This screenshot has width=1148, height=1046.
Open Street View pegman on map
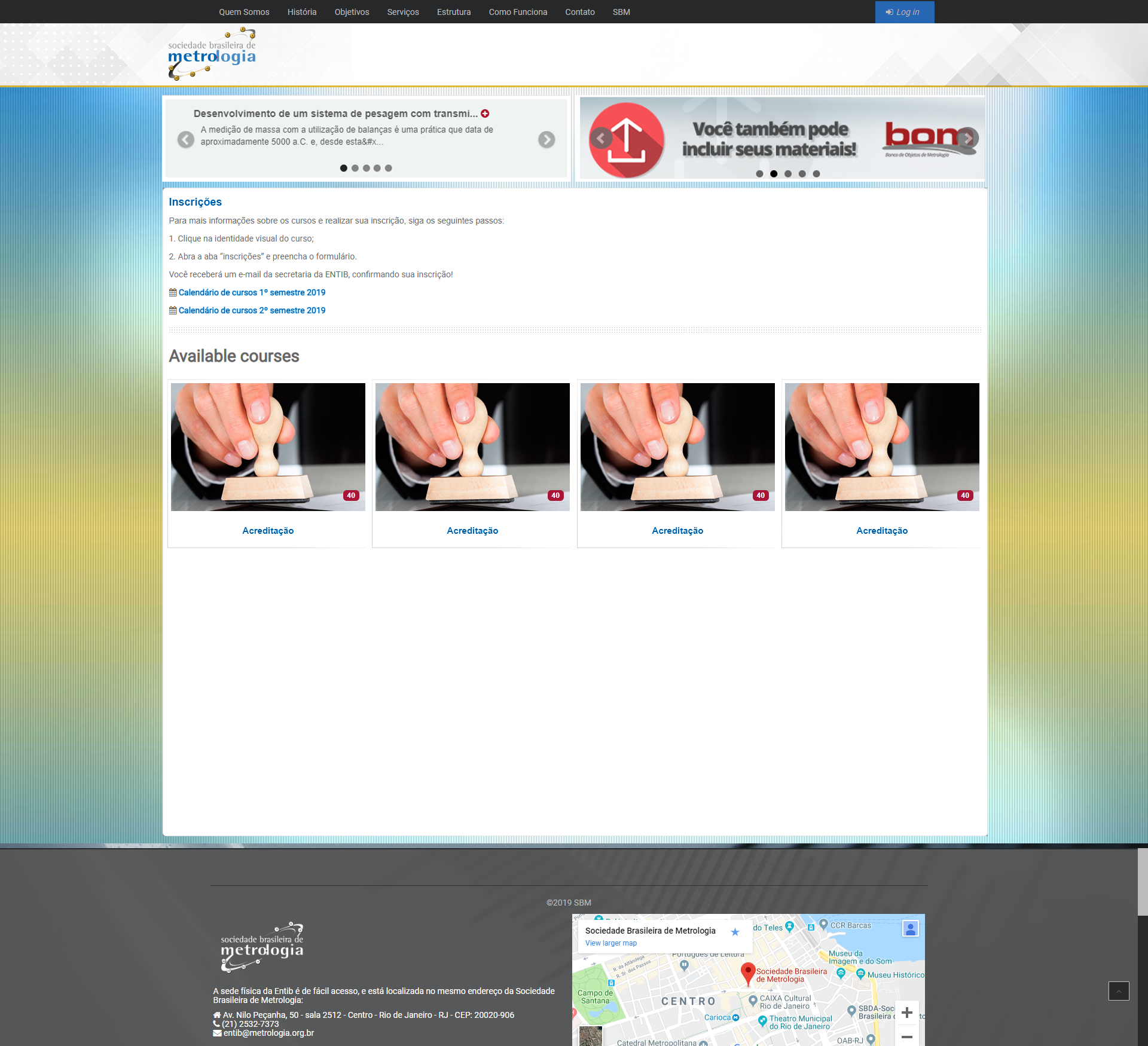point(911,929)
